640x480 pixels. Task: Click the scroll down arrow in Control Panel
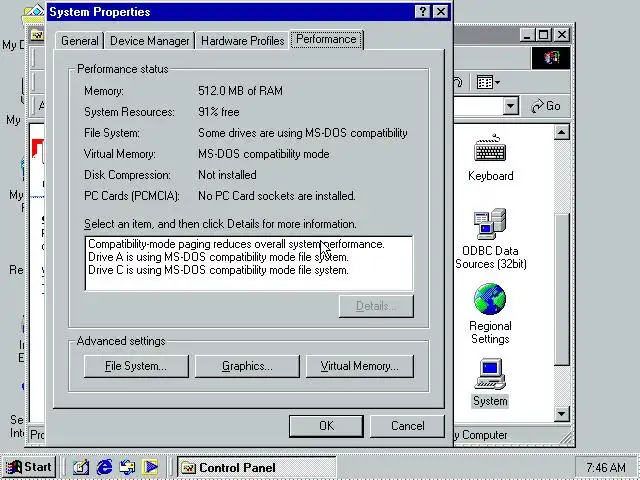[x=562, y=414]
